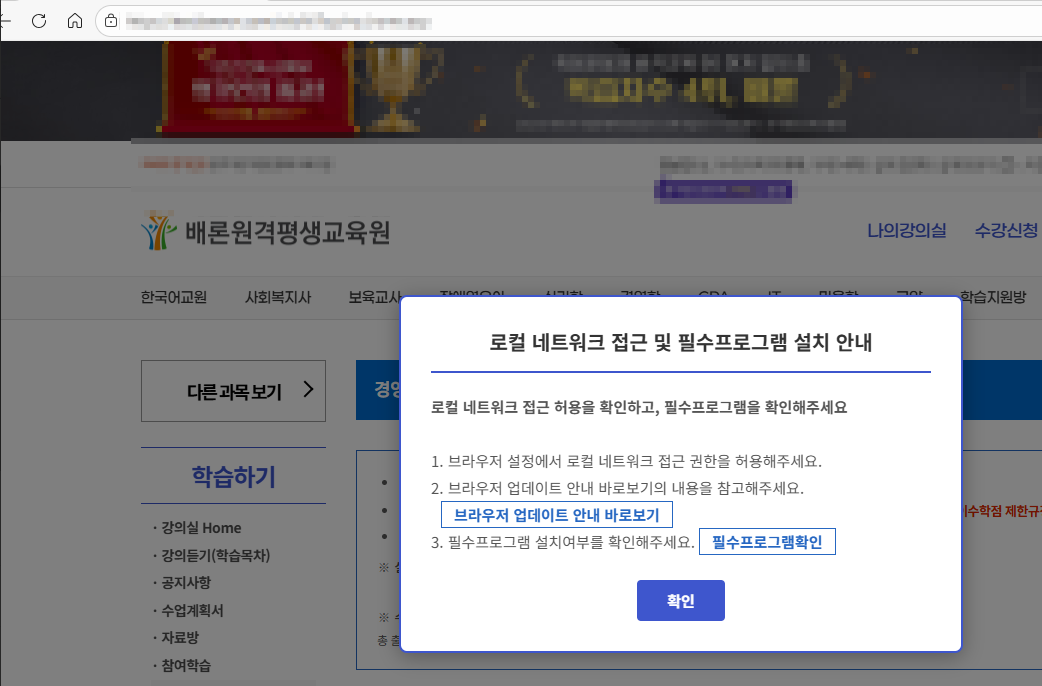Open 학습지원방 menu item
This screenshot has height=686, width=1042.
[992, 297]
